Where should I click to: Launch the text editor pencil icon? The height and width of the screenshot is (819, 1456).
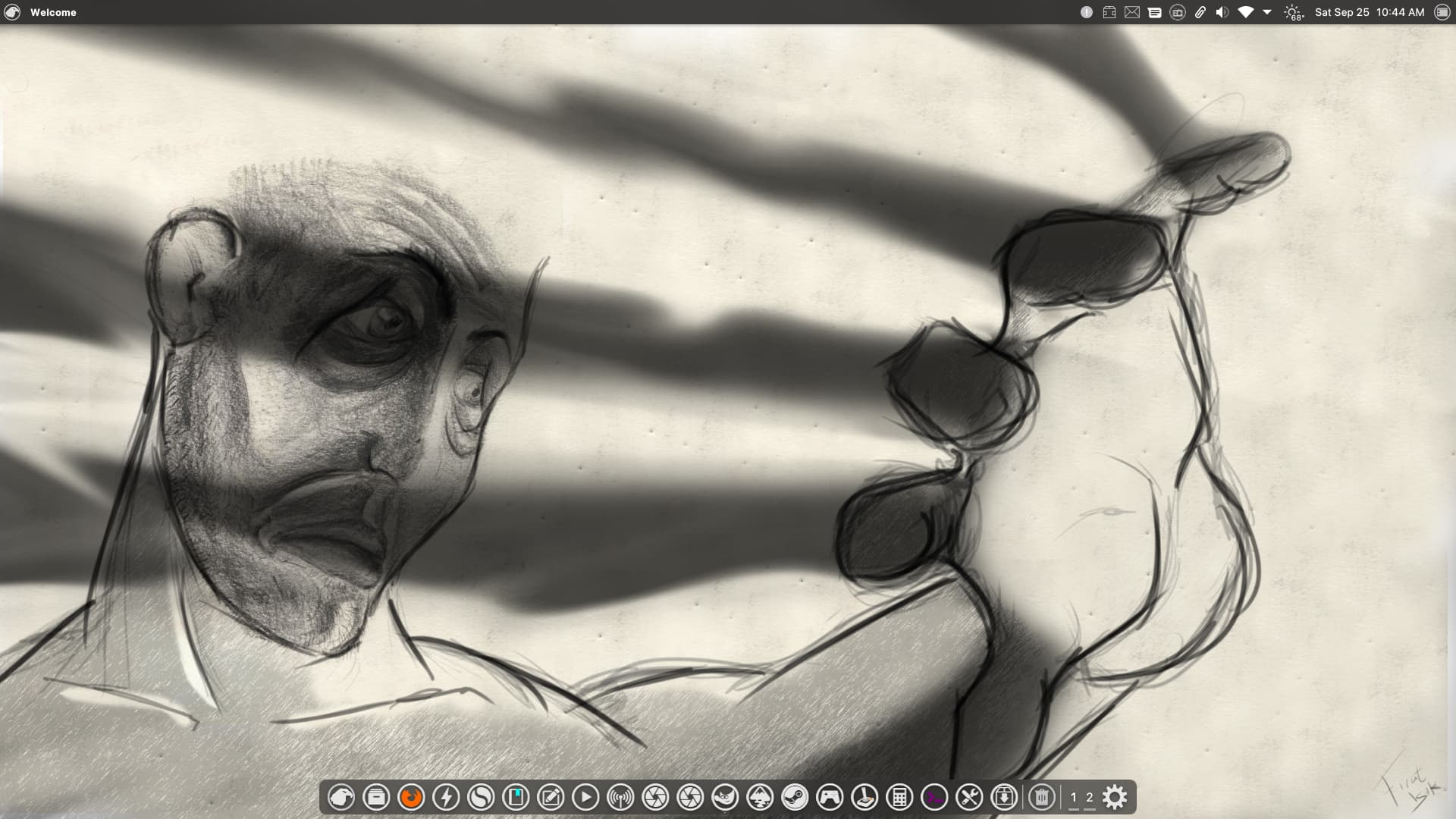point(551,797)
